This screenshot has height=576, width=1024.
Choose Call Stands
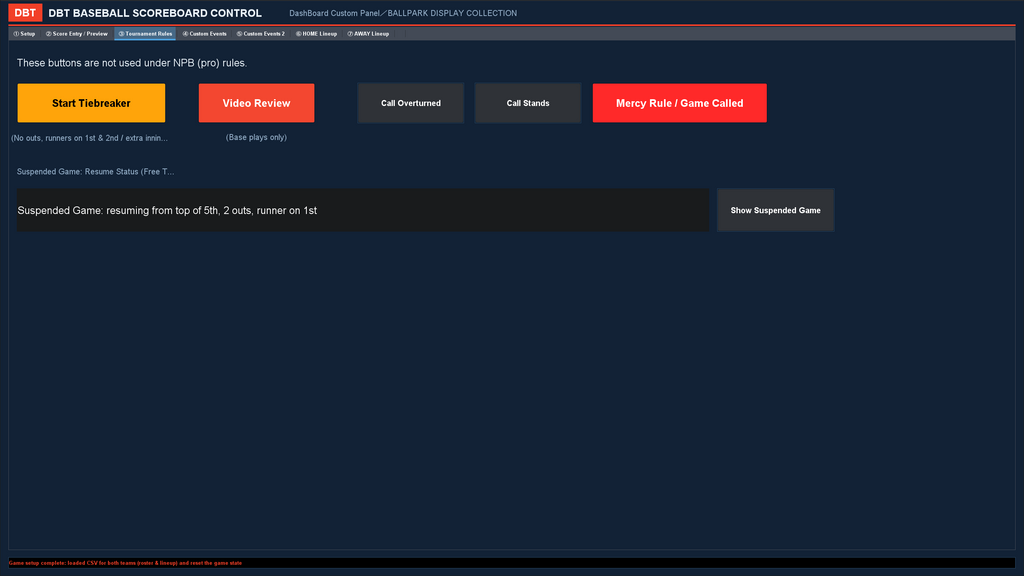(528, 103)
